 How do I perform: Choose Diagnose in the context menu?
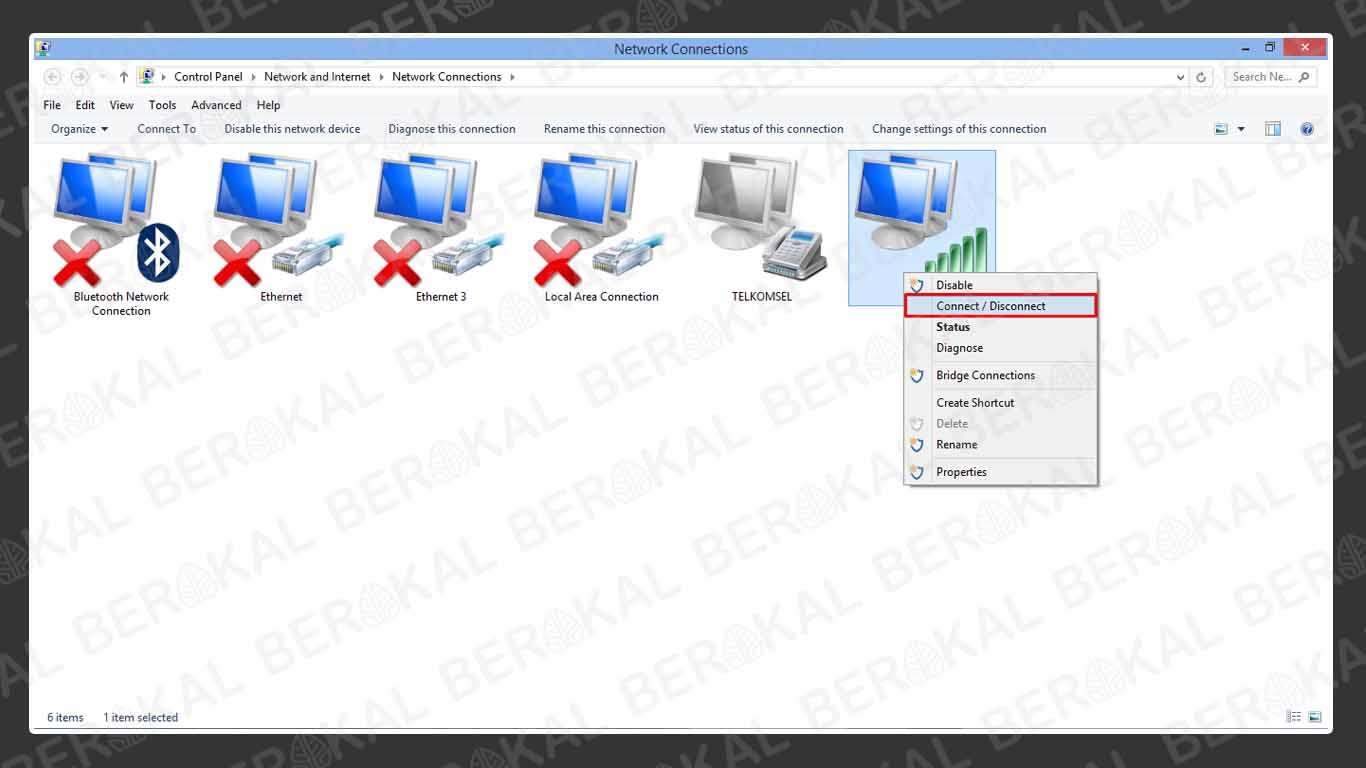click(1000, 348)
